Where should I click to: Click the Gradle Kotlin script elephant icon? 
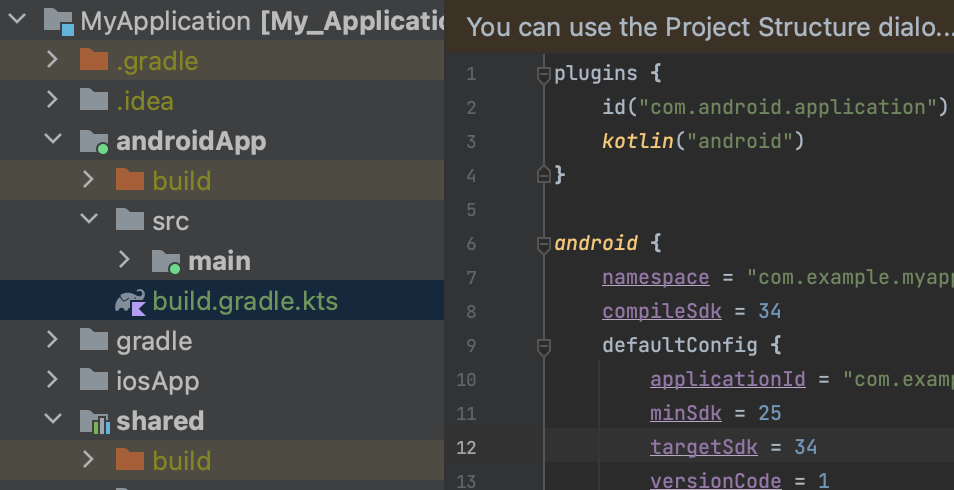[x=131, y=301]
